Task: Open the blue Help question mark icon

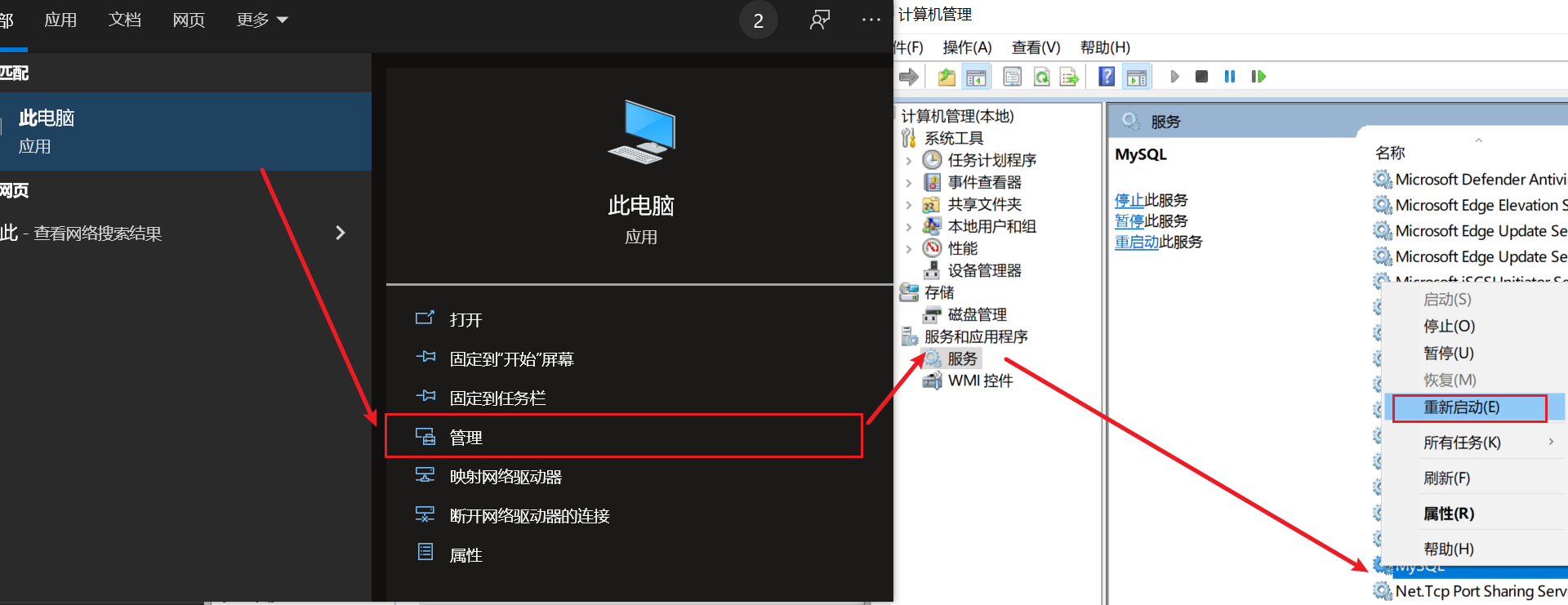Action: coord(1107,77)
